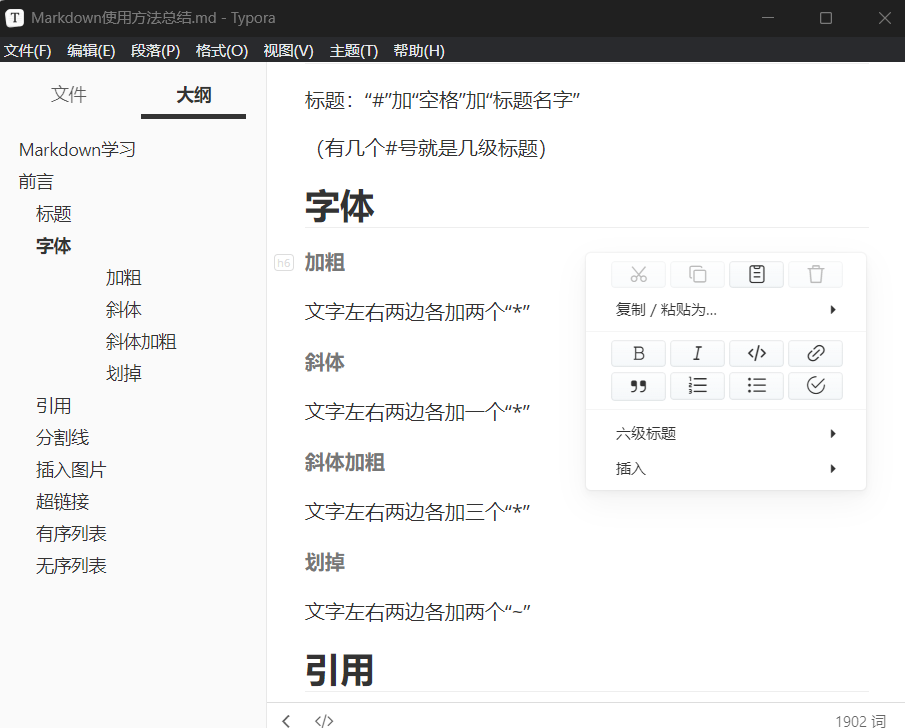This screenshot has height=728, width=905.
Task: Open the 帮助(H) menu
Action: pyautogui.click(x=418, y=51)
